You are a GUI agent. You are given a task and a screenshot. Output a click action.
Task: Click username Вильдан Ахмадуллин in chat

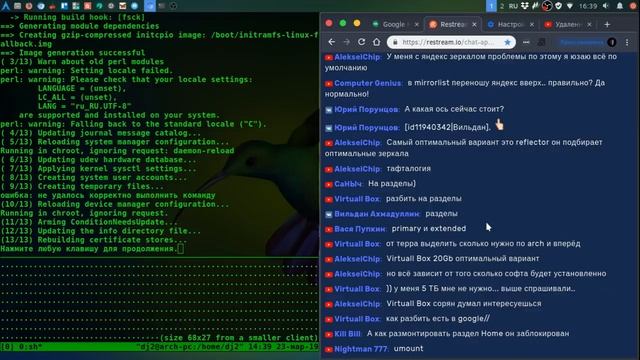click(x=376, y=214)
